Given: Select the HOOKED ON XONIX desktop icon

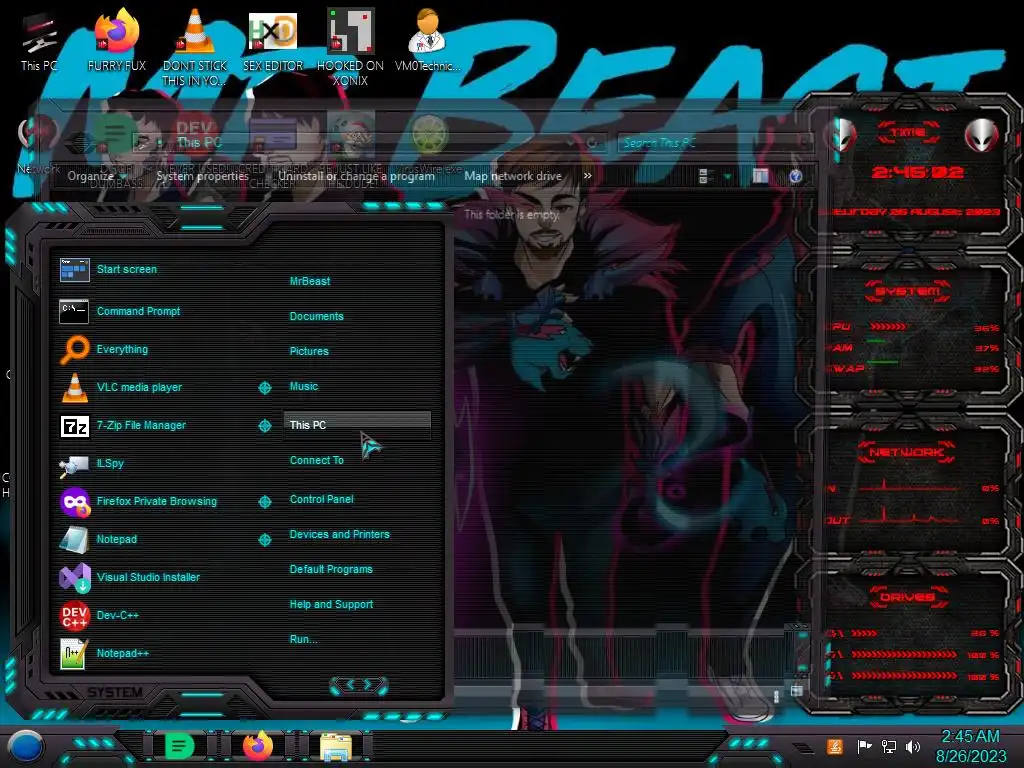Looking at the screenshot, I should pyautogui.click(x=350, y=47).
